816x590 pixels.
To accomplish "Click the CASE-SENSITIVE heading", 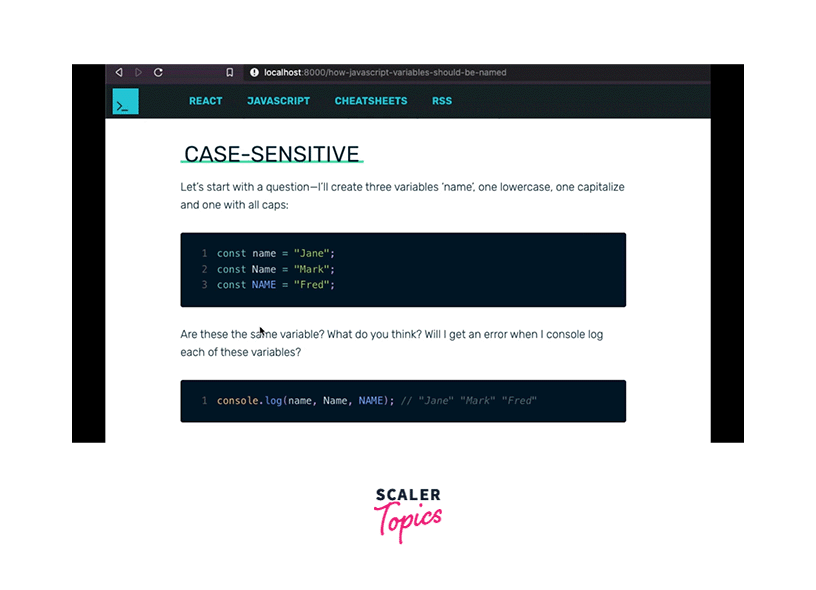I will 271,154.
